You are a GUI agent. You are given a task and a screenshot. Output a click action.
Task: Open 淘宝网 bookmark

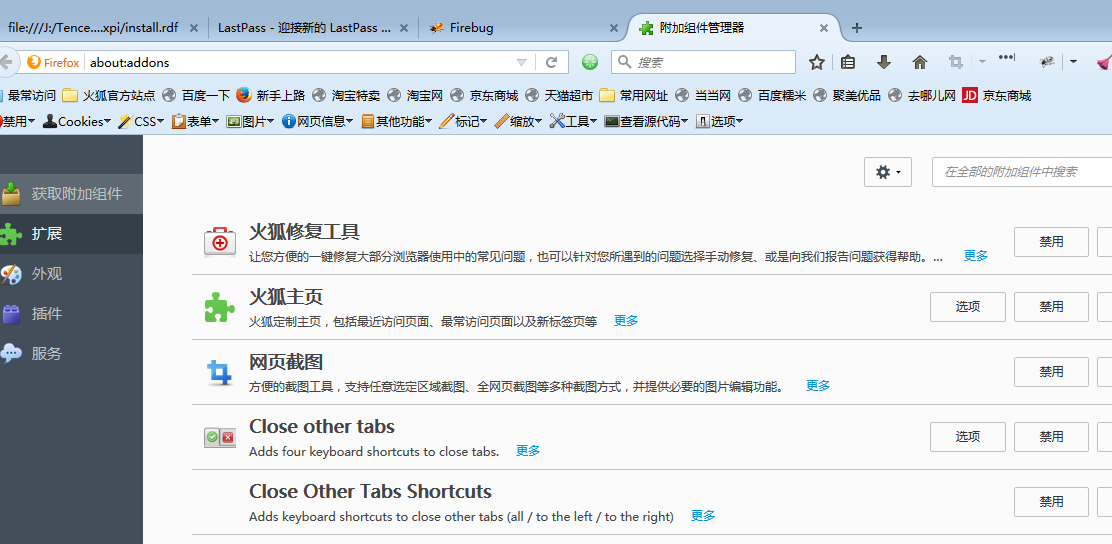(415, 95)
